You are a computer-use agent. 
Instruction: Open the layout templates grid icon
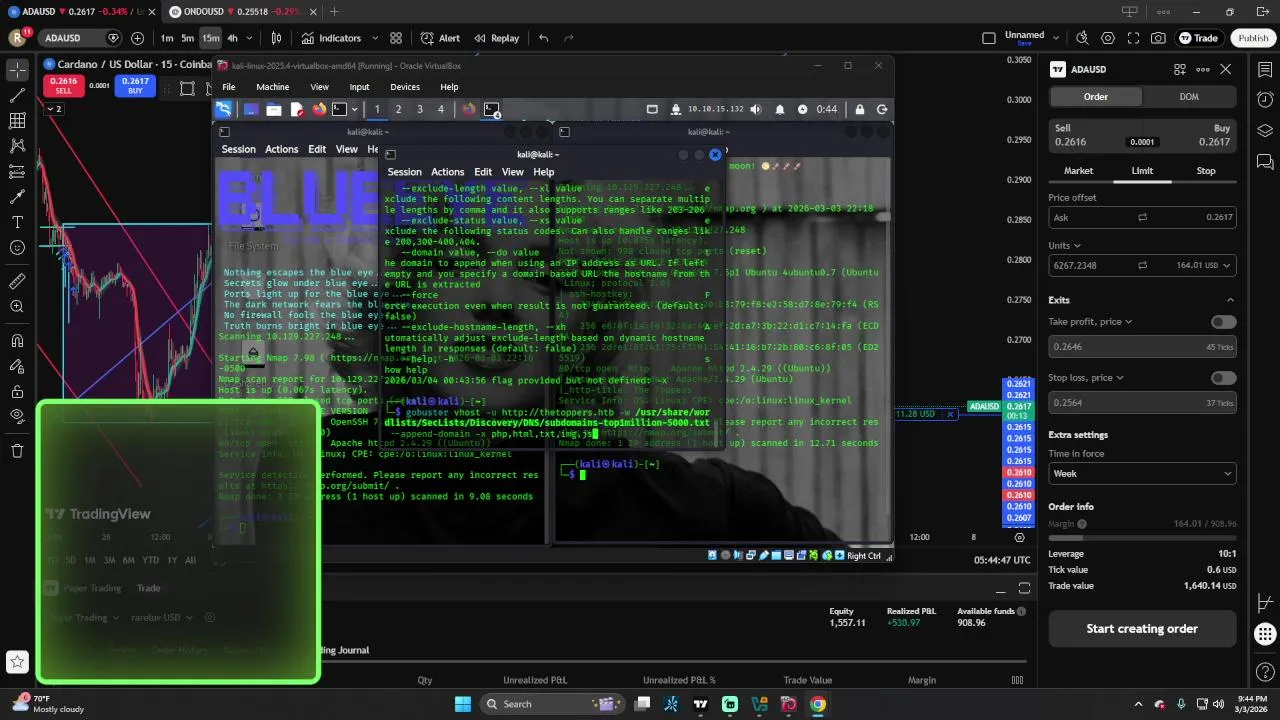point(396,38)
